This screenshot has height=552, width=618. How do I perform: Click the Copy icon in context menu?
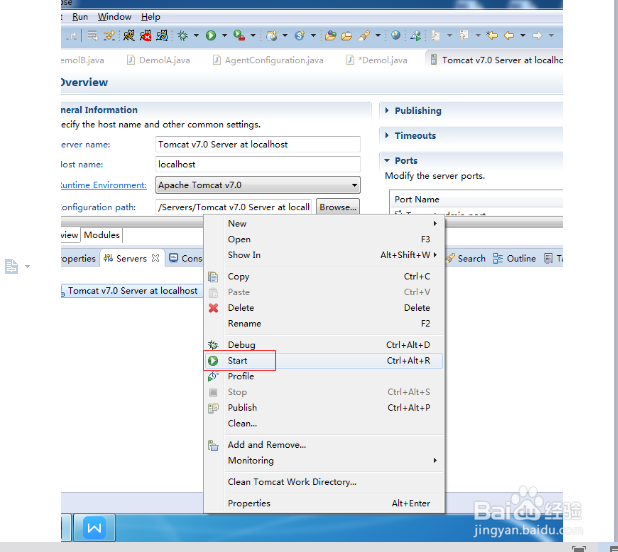point(213,277)
